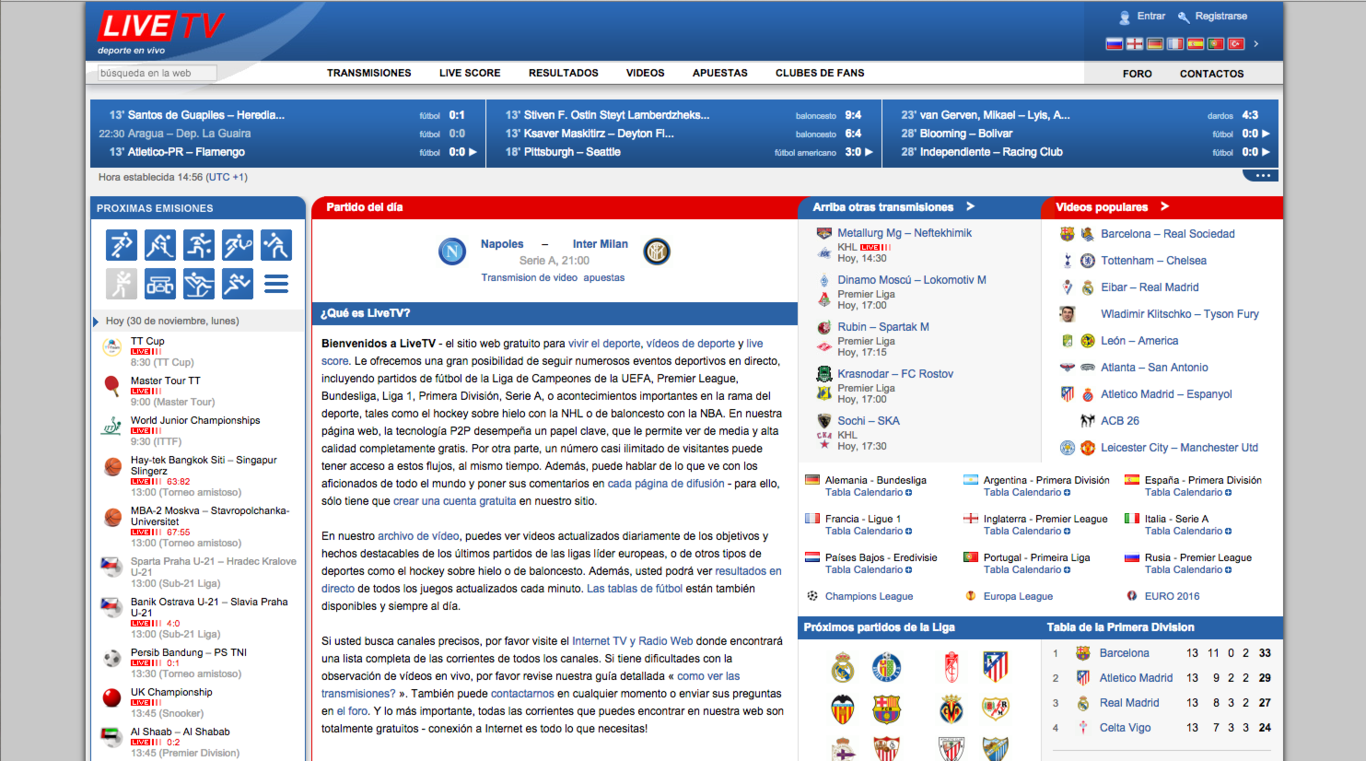
Task: Collapse the Hoy (30 de noviembre) section
Action: (96, 322)
